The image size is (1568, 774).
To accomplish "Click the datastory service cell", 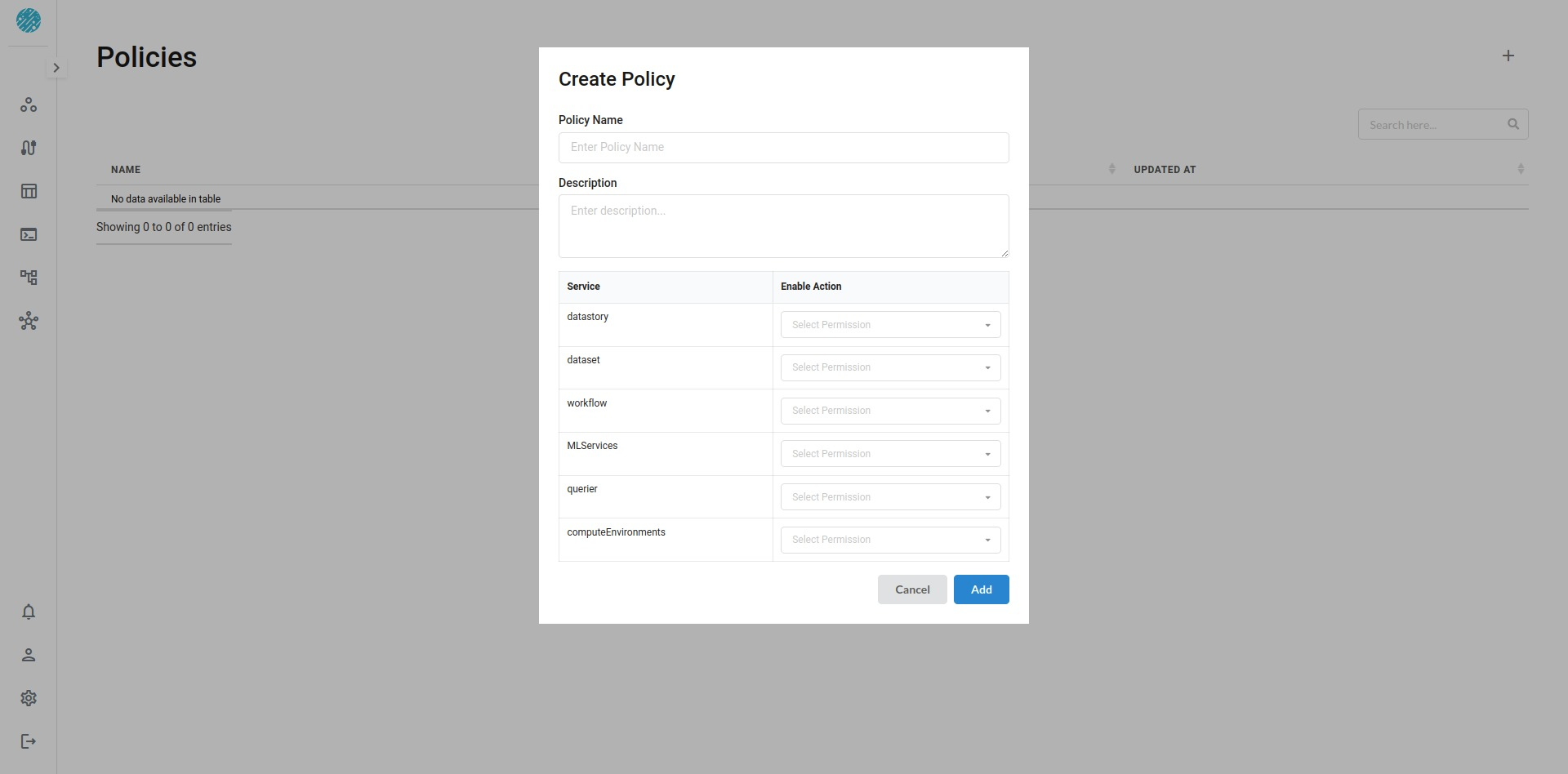I will coord(666,325).
